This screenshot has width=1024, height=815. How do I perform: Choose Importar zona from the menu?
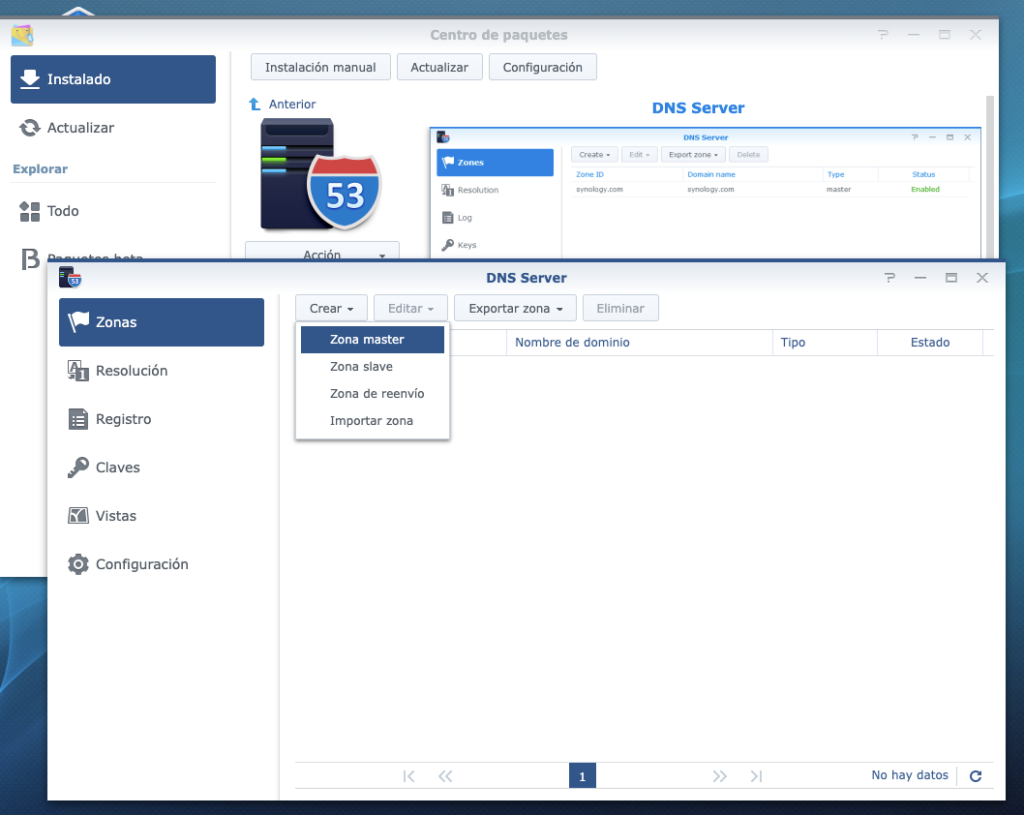click(x=371, y=420)
